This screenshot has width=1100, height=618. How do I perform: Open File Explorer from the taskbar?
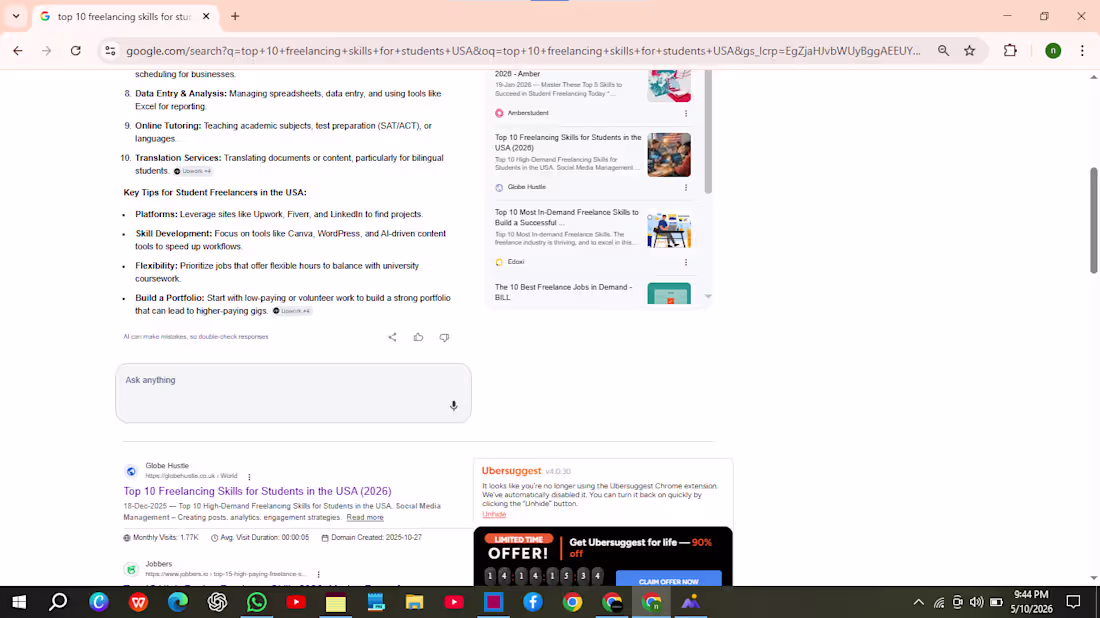(415, 602)
